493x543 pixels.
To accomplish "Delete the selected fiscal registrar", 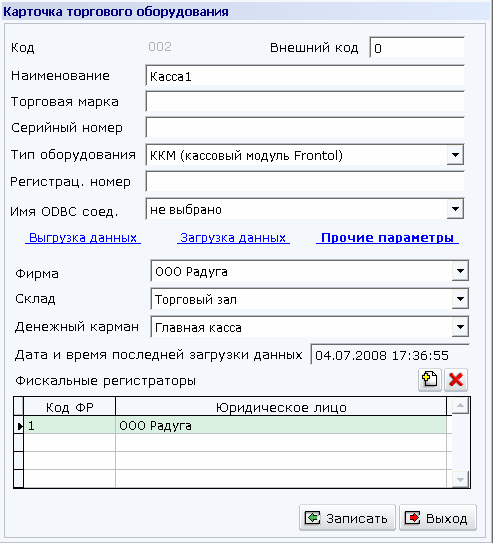I will pyautogui.click(x=456, y=380).
